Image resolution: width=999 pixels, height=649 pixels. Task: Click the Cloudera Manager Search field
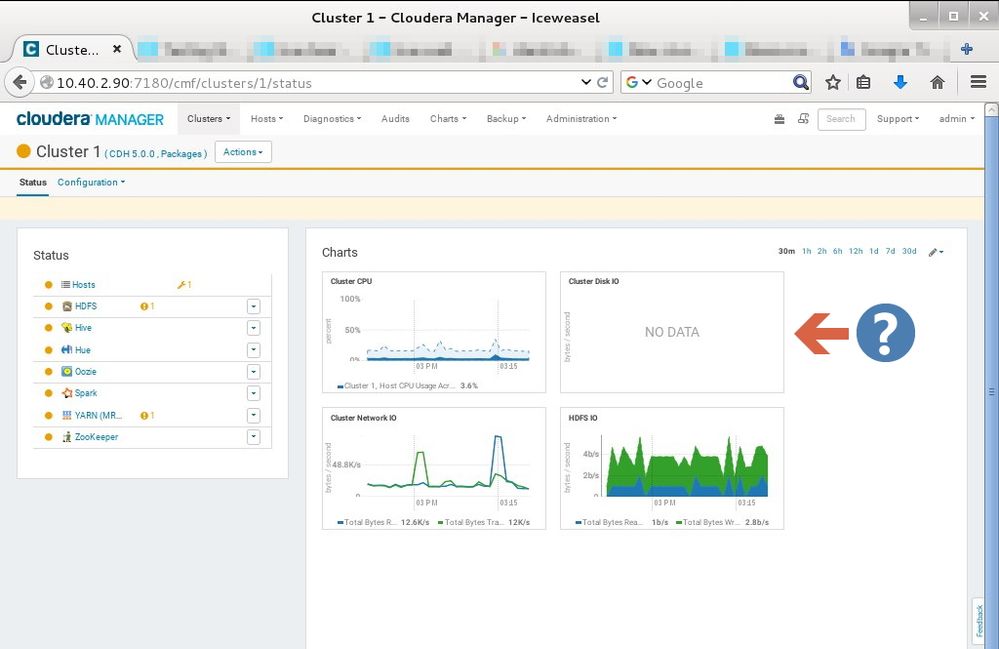tap(841, 119)
